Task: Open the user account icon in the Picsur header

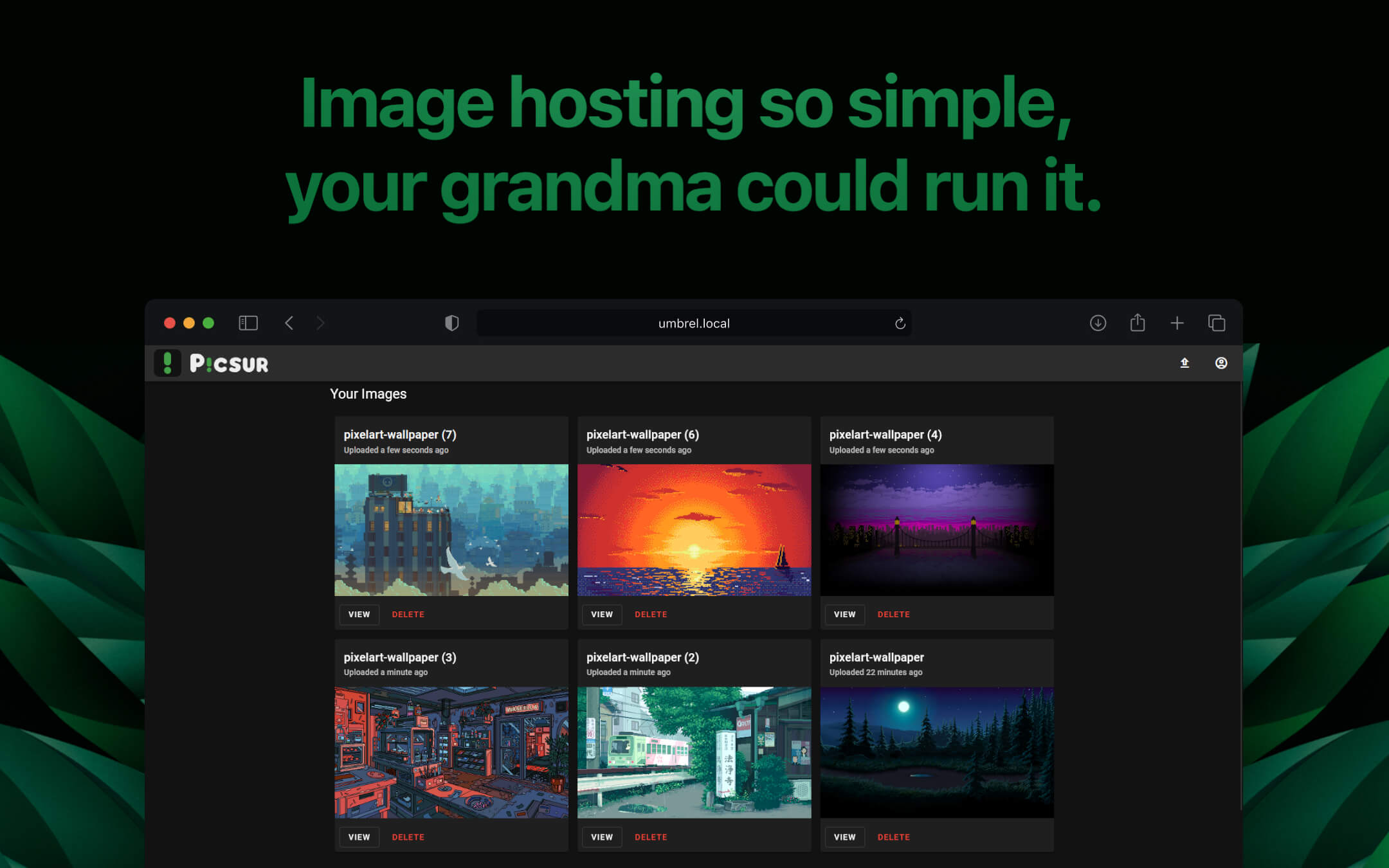Action: click(1221, 363)
